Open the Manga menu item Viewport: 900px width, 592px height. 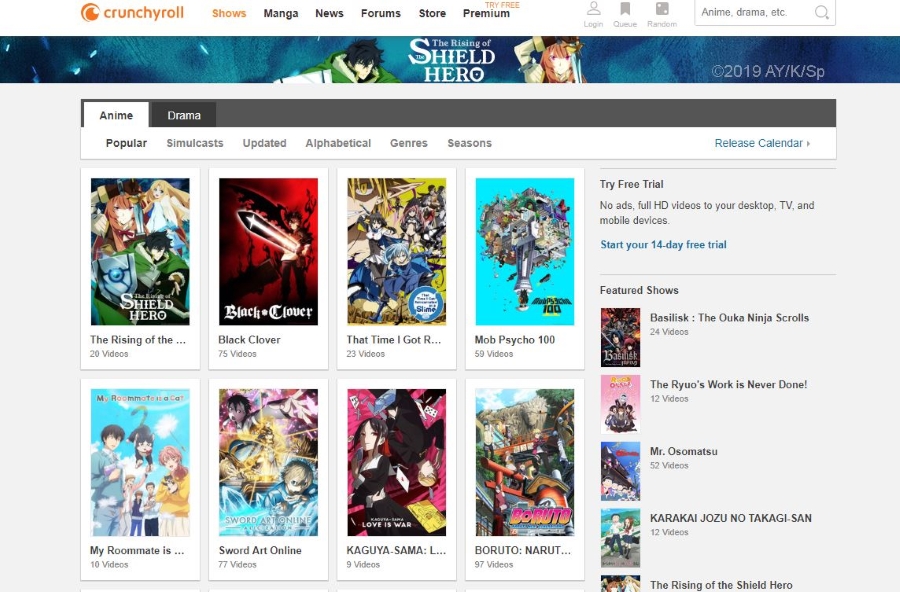(281, 13)
